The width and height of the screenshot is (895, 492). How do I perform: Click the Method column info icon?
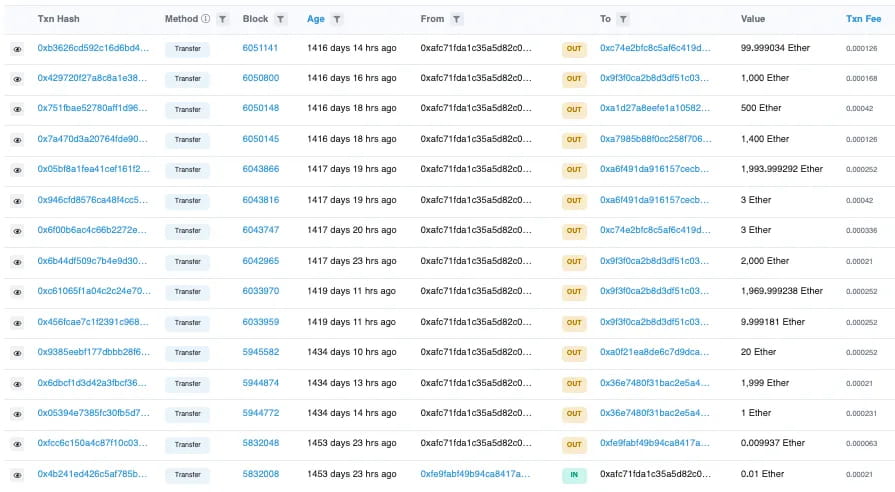pos(206,19)
